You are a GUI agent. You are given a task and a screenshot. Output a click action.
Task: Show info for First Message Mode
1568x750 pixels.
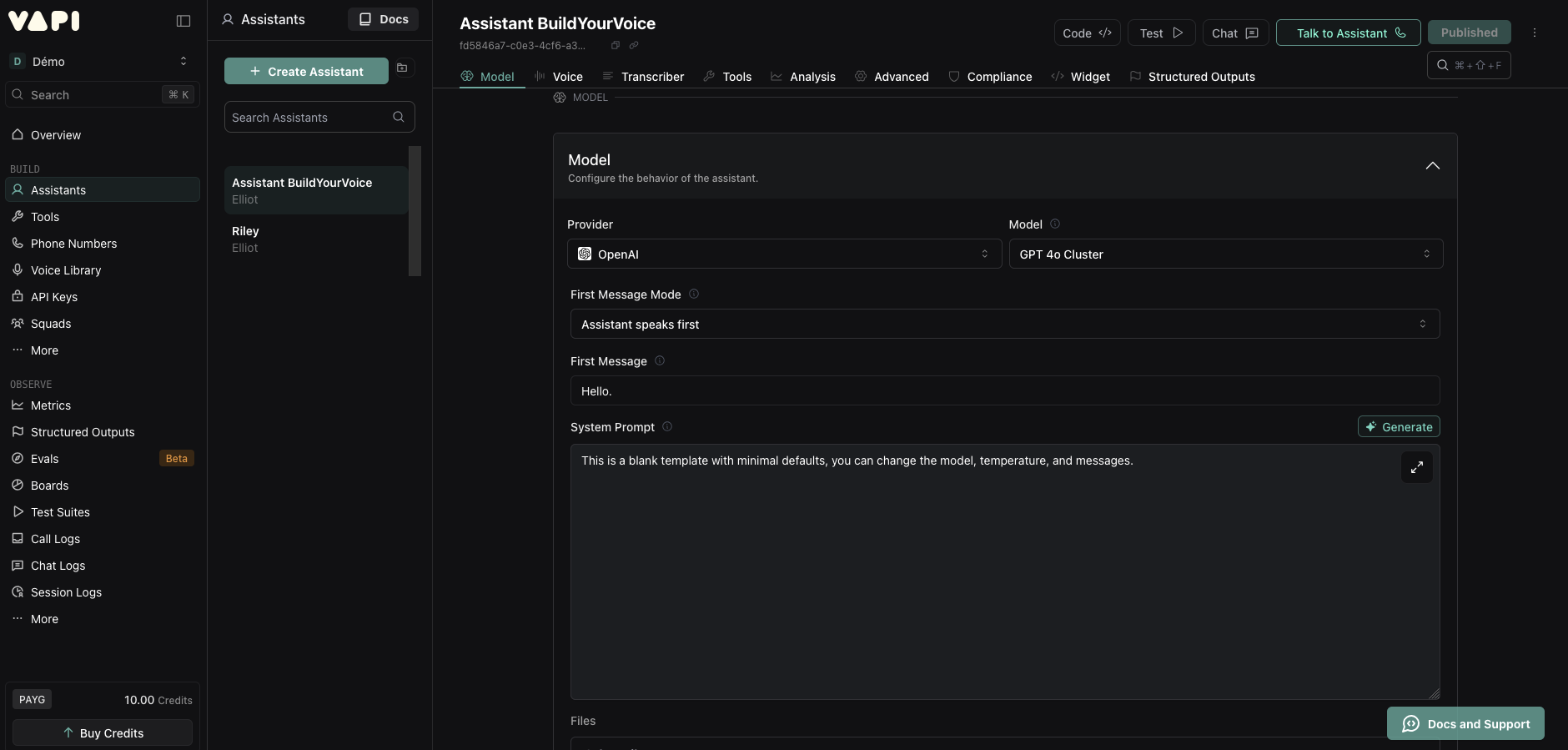(x=694, y=294)
